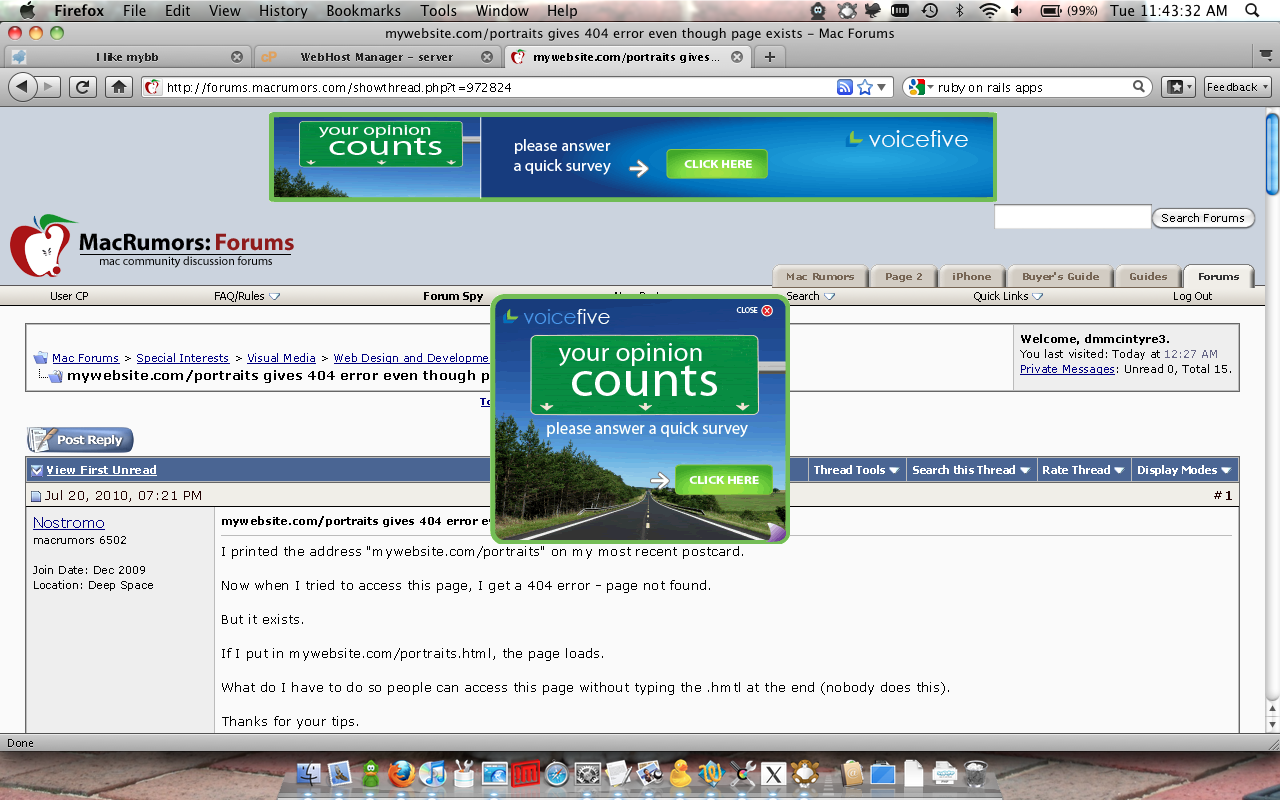1280x800 pixels.
Task: Expand the Quick Links dropdown
Action: (x=1008, y=296)
